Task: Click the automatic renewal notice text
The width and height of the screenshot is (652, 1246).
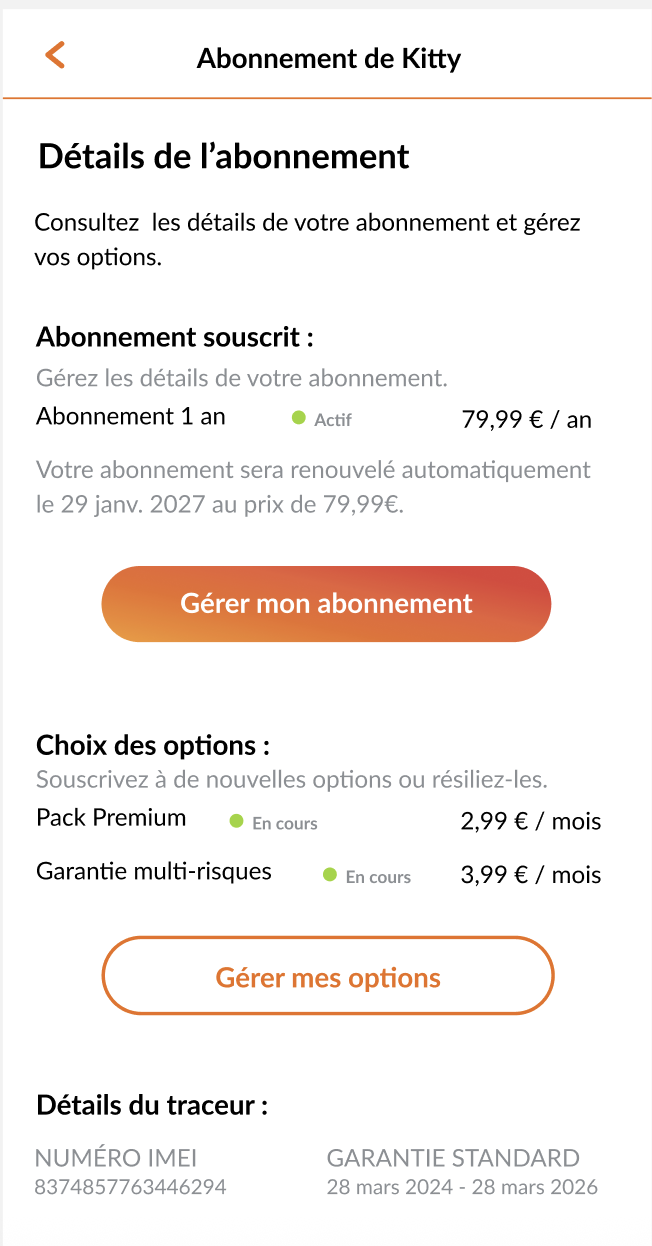Action: [x=313, y=487]
